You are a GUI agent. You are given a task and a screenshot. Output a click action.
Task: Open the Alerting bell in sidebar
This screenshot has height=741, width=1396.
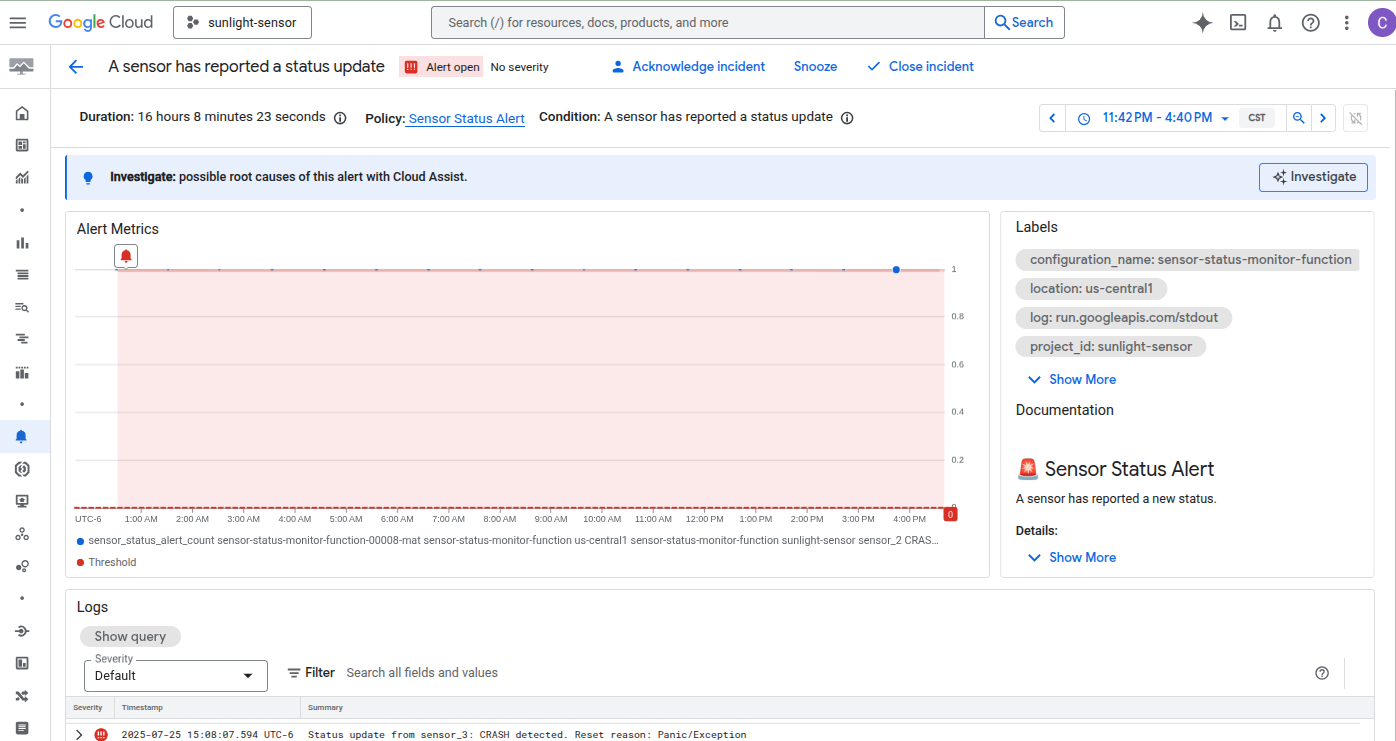(22, 436)
